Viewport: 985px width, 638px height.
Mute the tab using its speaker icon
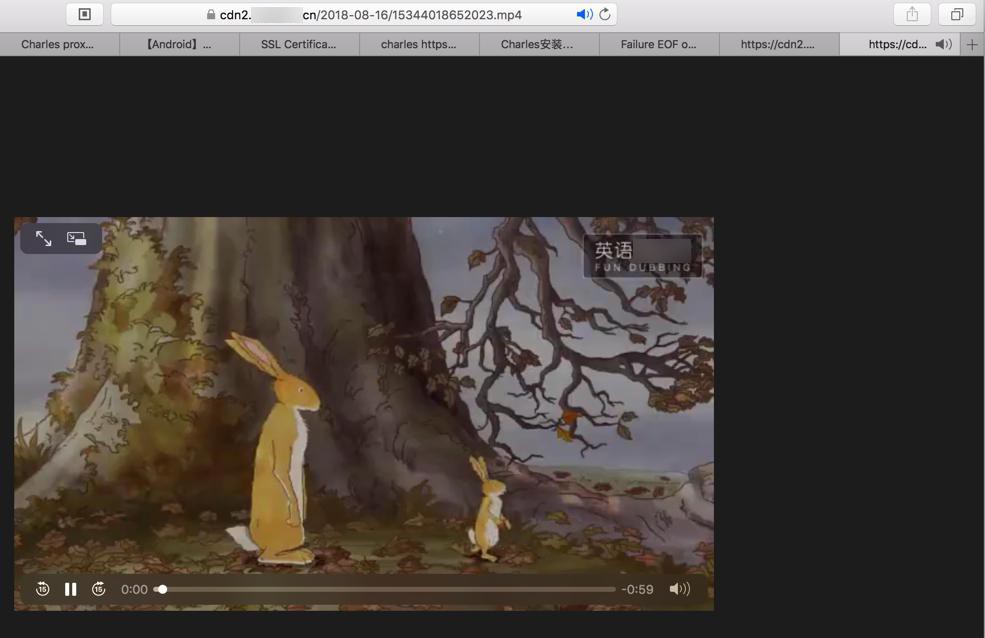coord(944,44)
